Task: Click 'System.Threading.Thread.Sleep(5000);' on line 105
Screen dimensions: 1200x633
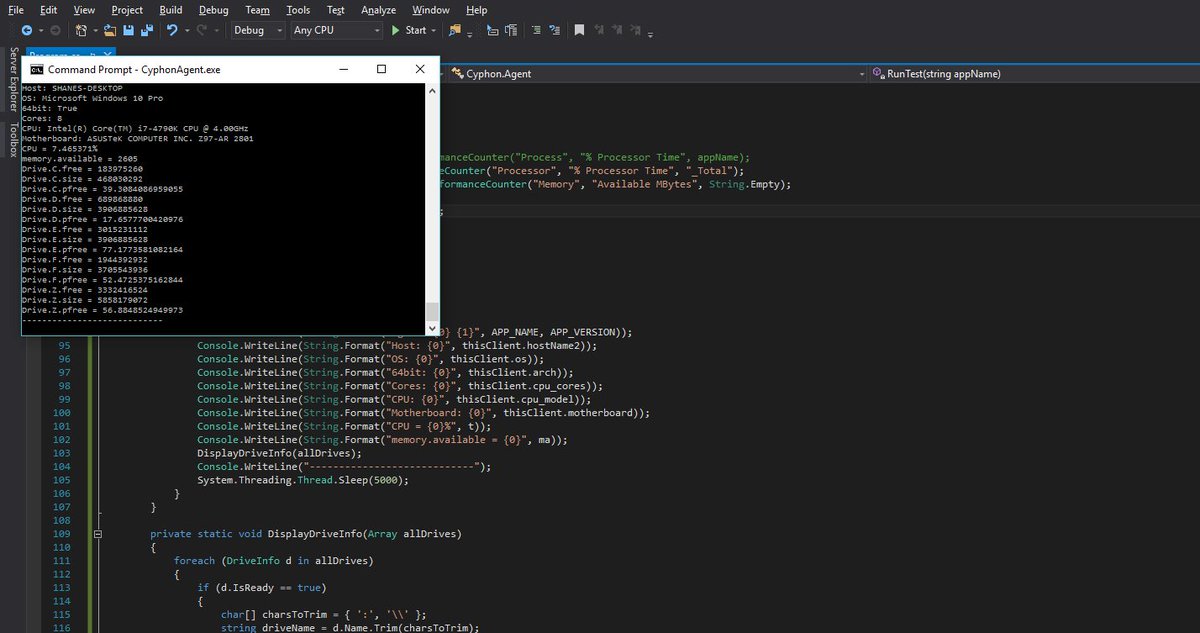Action: click(303, 480)
